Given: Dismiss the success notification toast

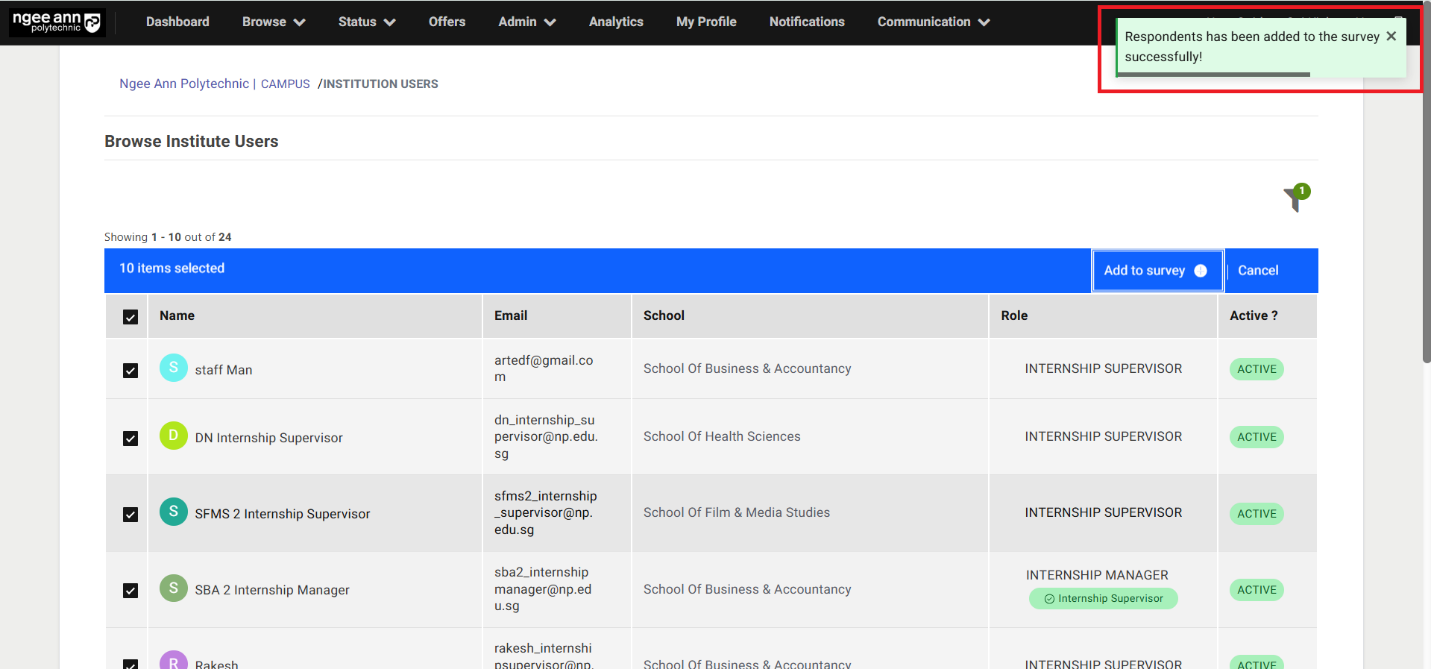Looking at the screenshot, I should (1390, 36).
